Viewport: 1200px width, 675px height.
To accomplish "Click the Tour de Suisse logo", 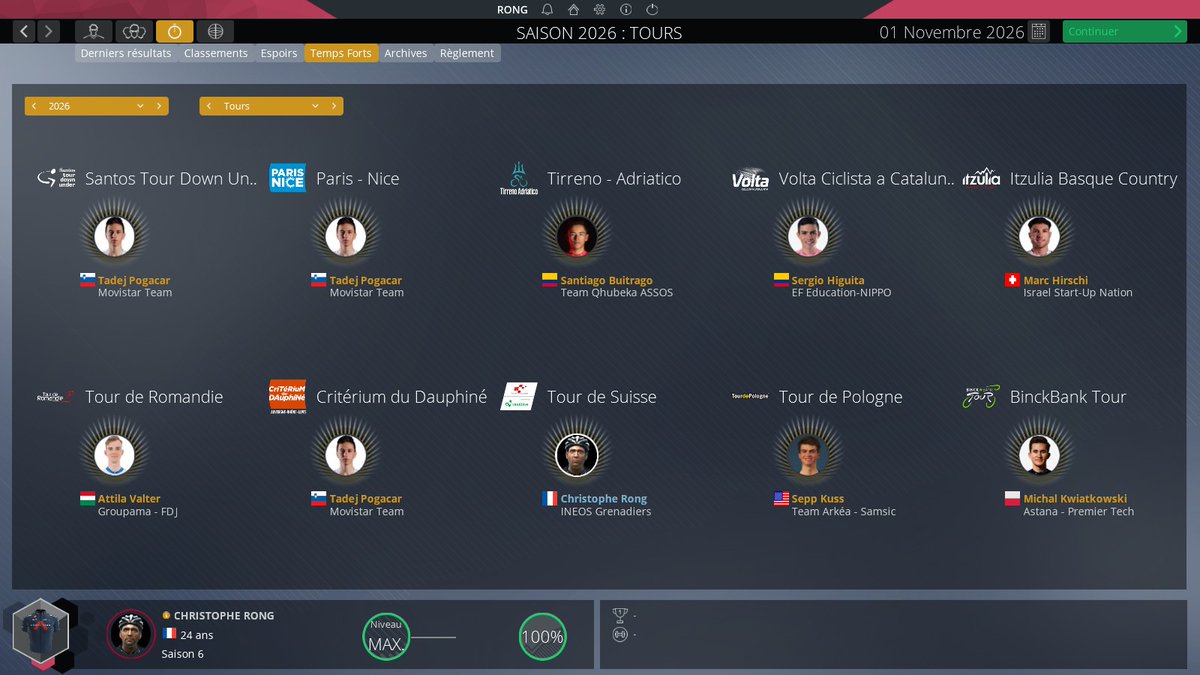I will (518, 396).
